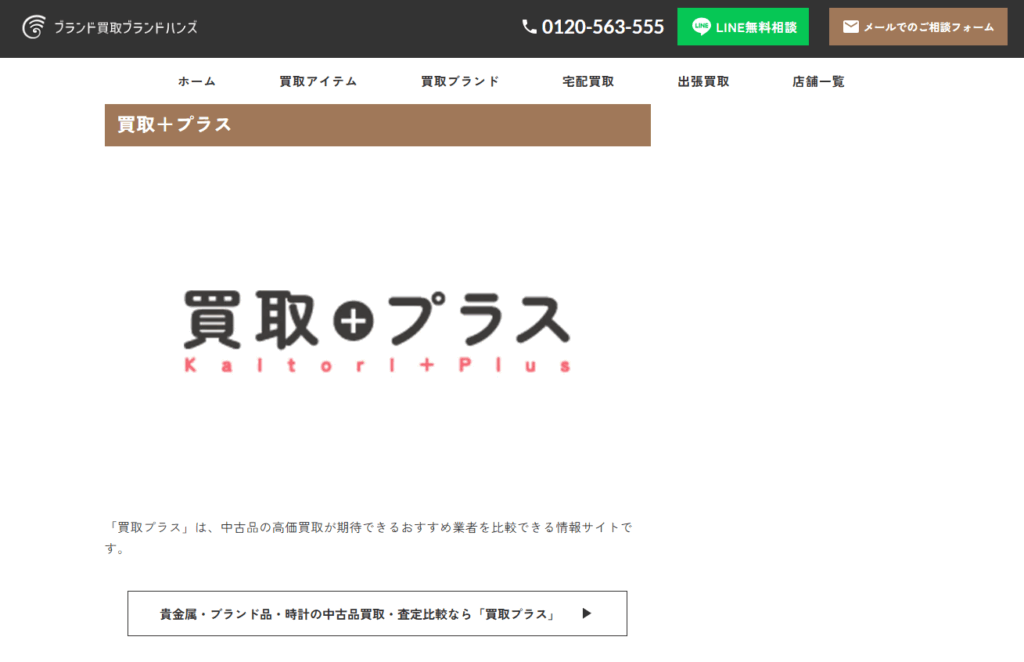
Task: Click the LINE speech bubble icon
Action: point(701,27)
